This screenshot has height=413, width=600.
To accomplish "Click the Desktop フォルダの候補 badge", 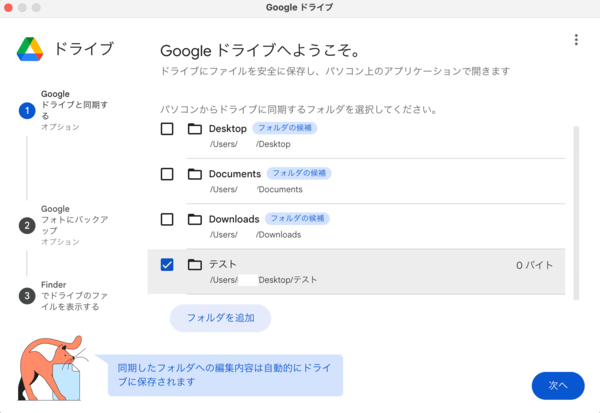I will click(285, 128).
